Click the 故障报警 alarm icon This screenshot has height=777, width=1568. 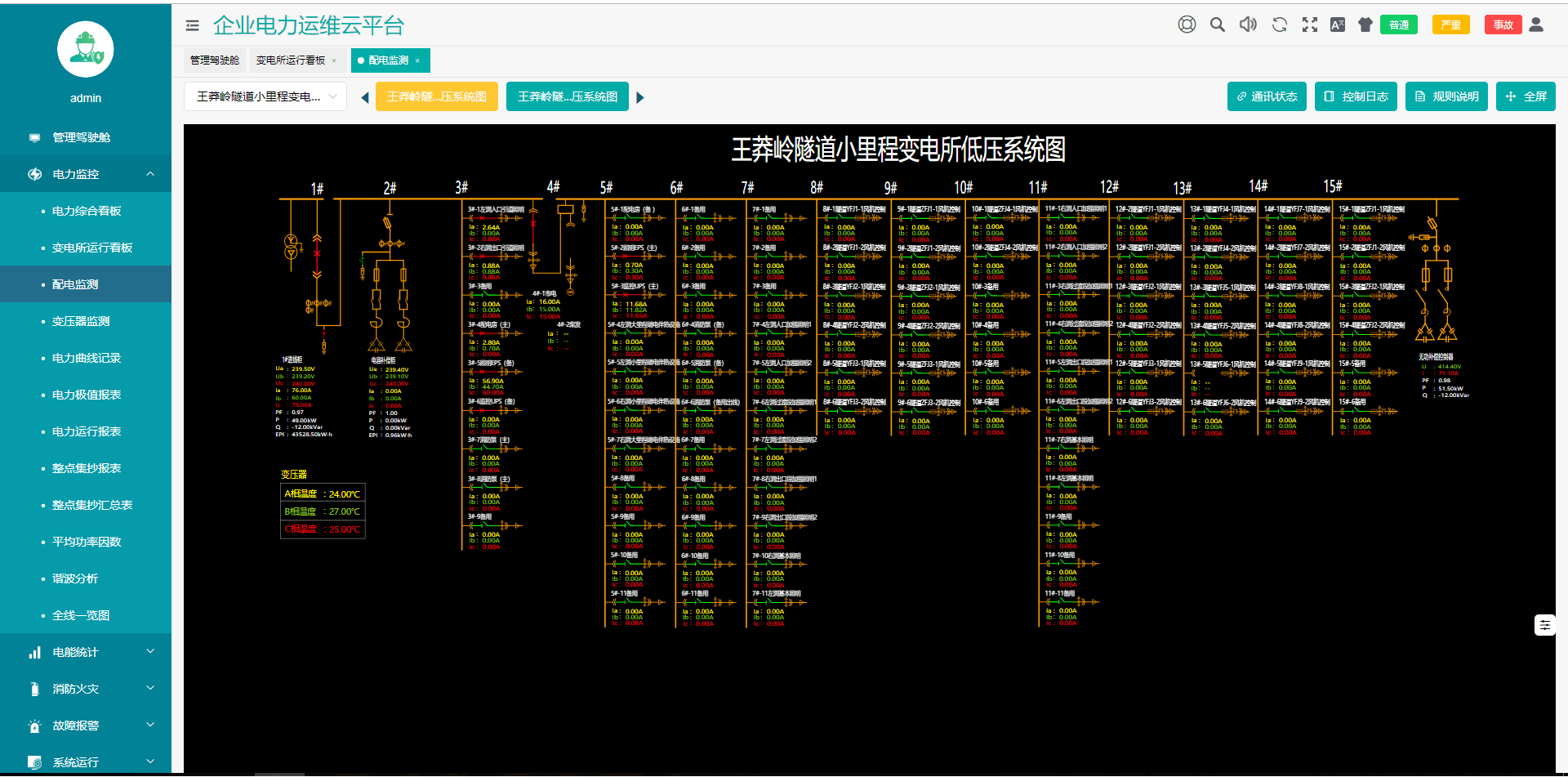coord(34,726)
